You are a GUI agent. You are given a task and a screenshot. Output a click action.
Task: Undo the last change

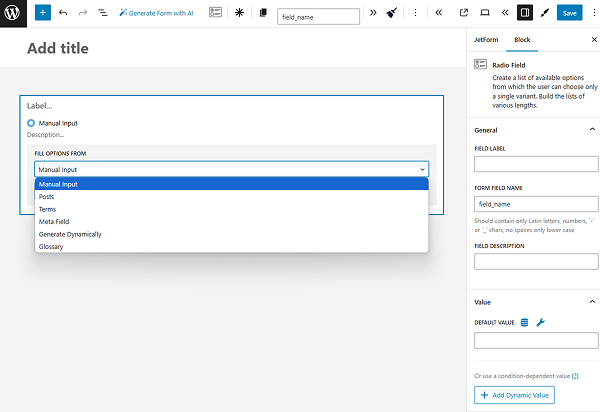63,13
